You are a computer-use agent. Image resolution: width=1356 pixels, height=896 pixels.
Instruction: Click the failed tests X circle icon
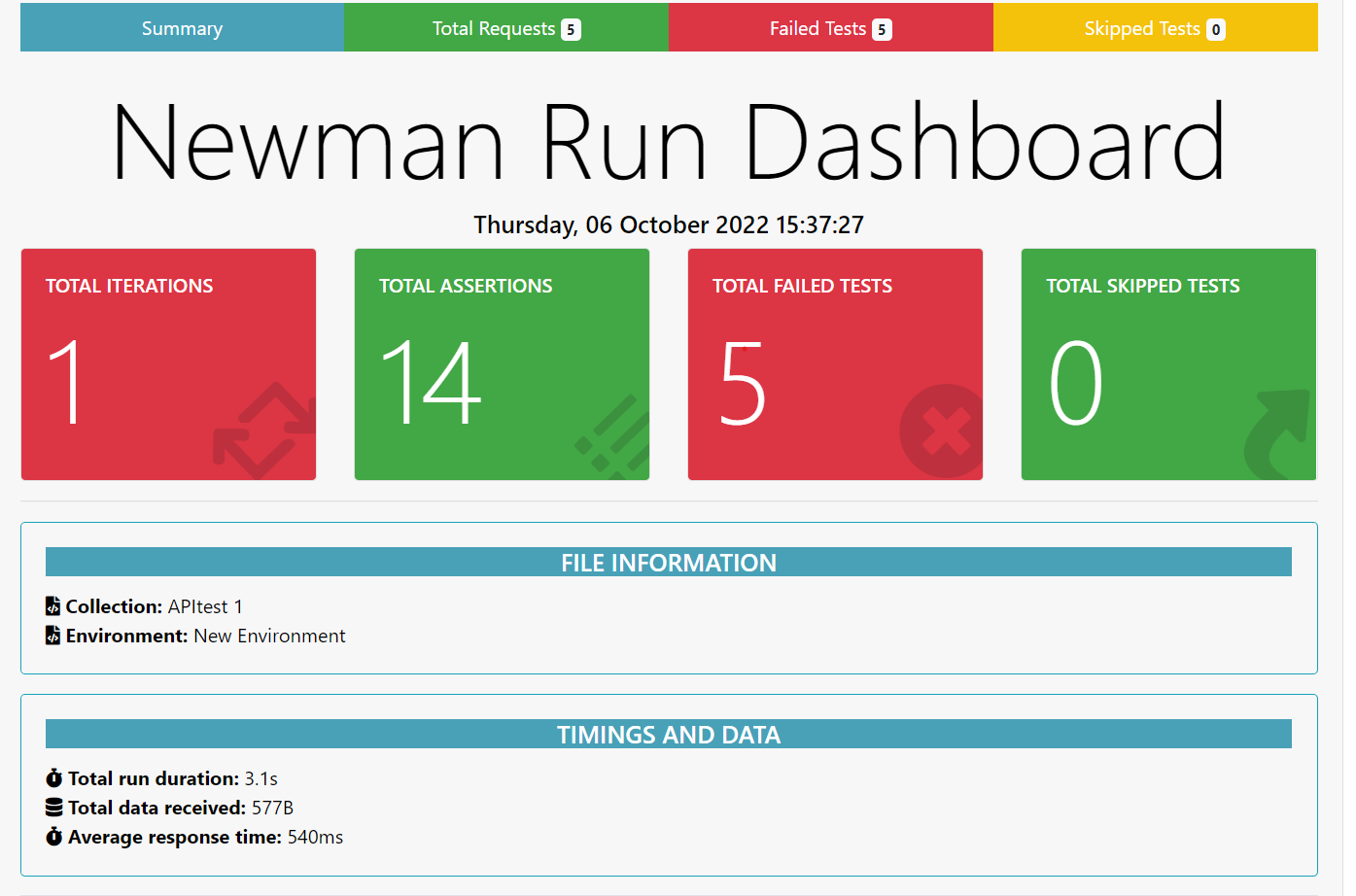(x=942, y=431)
